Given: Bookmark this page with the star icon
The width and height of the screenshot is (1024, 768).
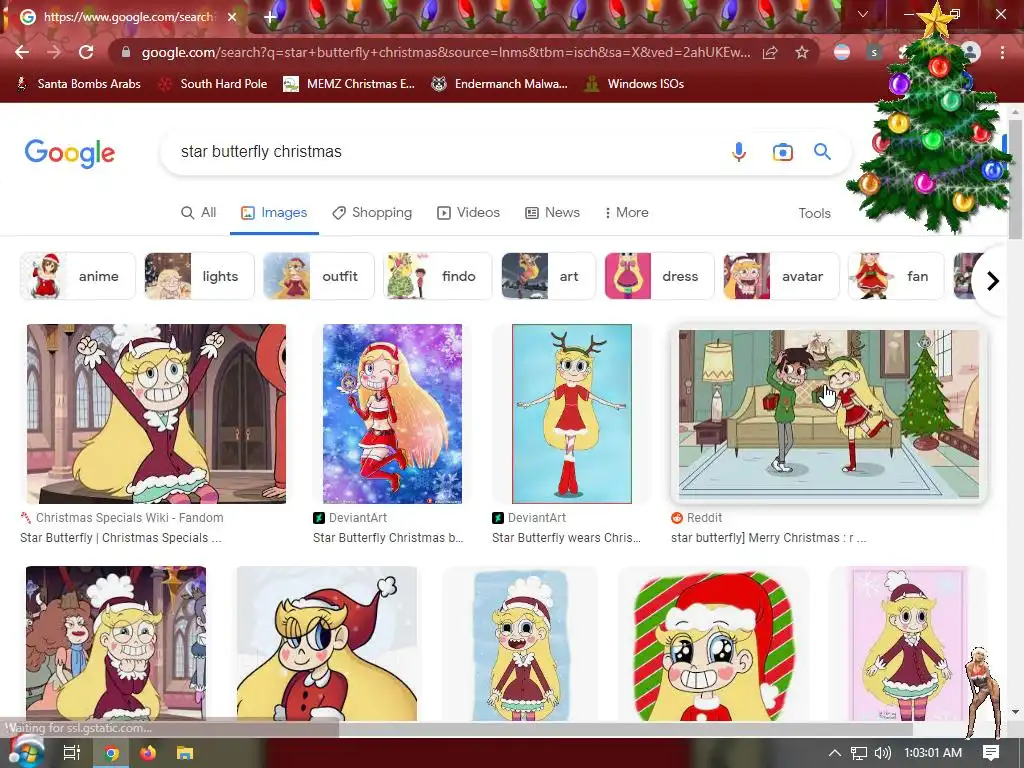Looking at the screenshot, I should tap(802, 52).
